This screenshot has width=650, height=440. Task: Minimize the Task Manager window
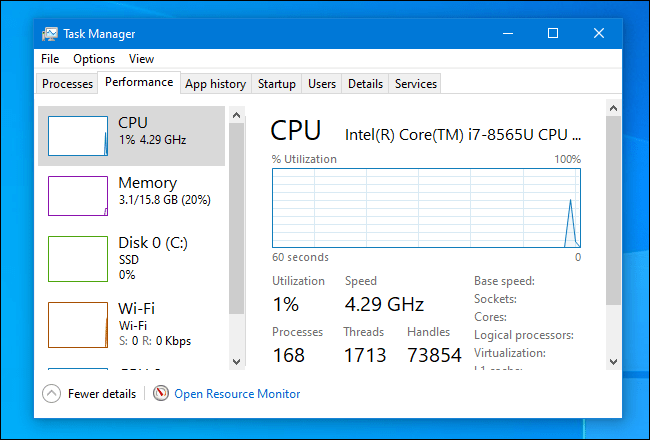tap(508, 34)
